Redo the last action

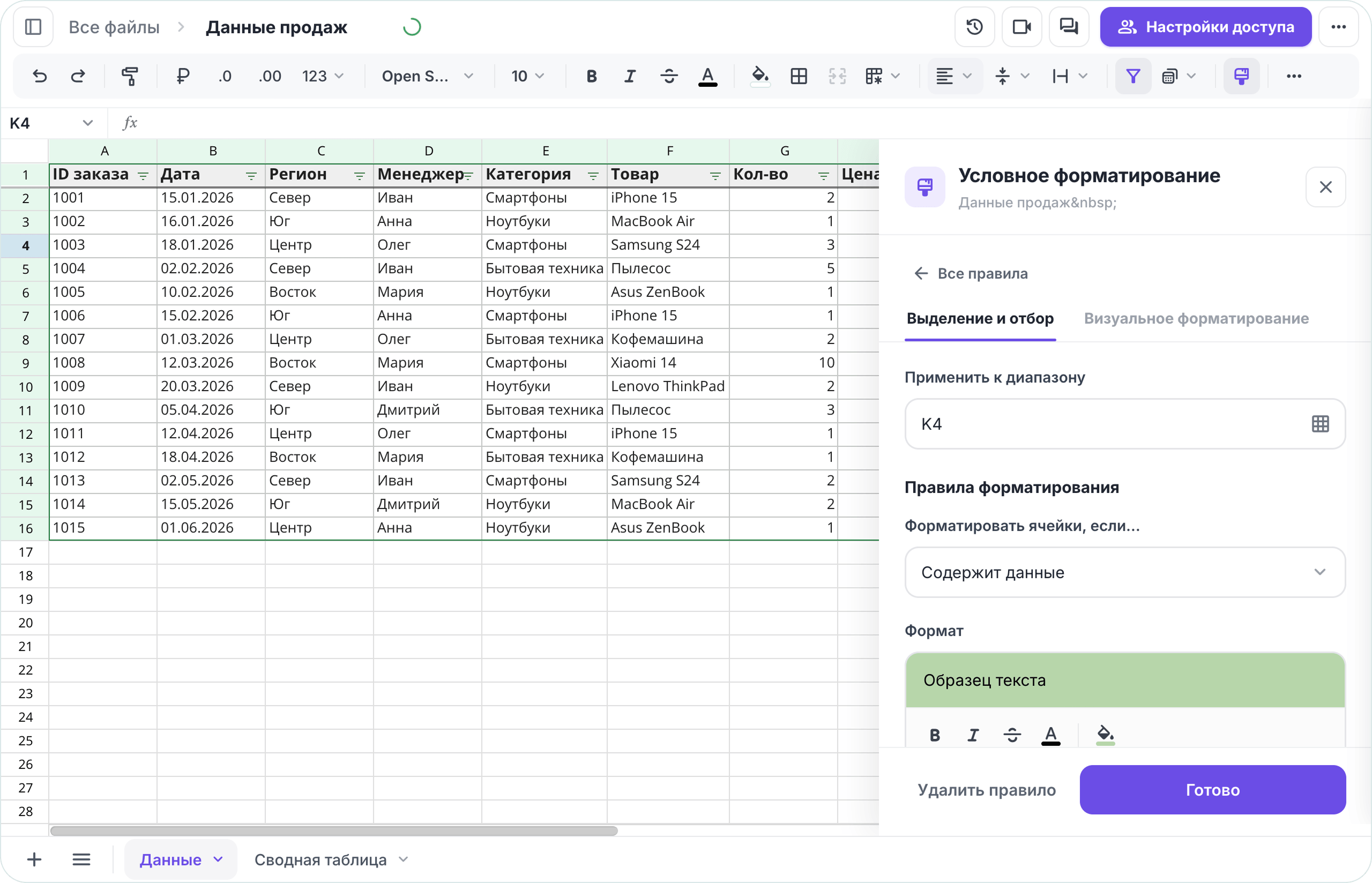[78, 76]
